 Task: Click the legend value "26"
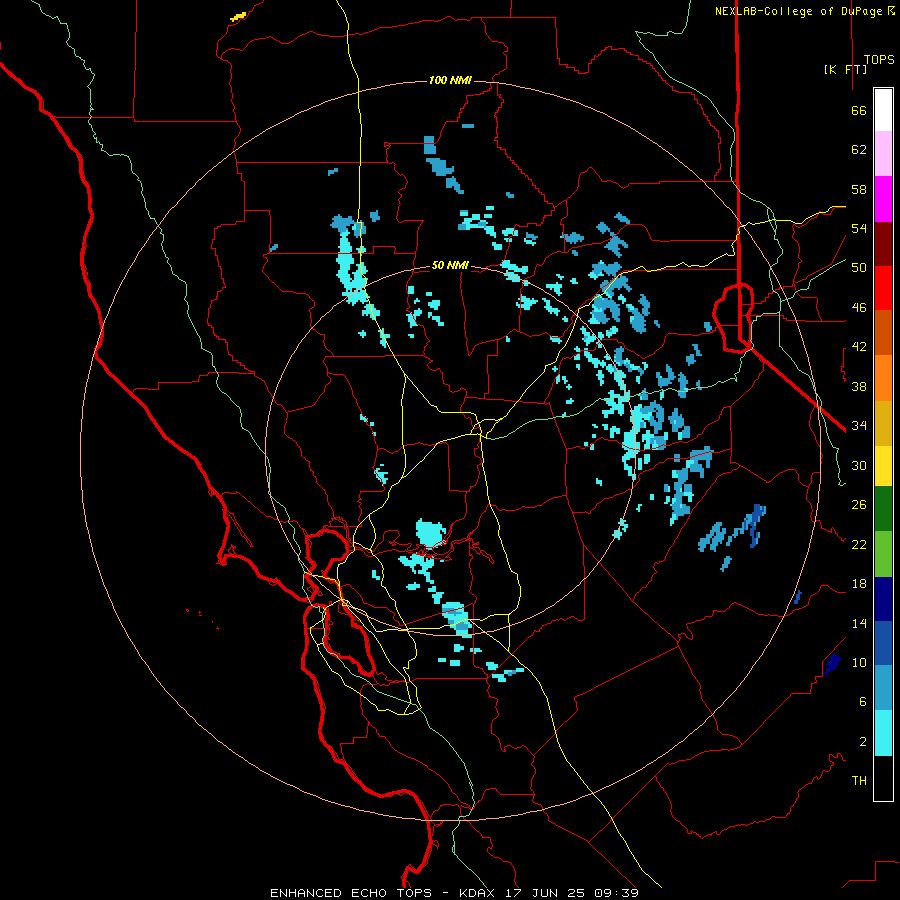click(x=859, y=505)
